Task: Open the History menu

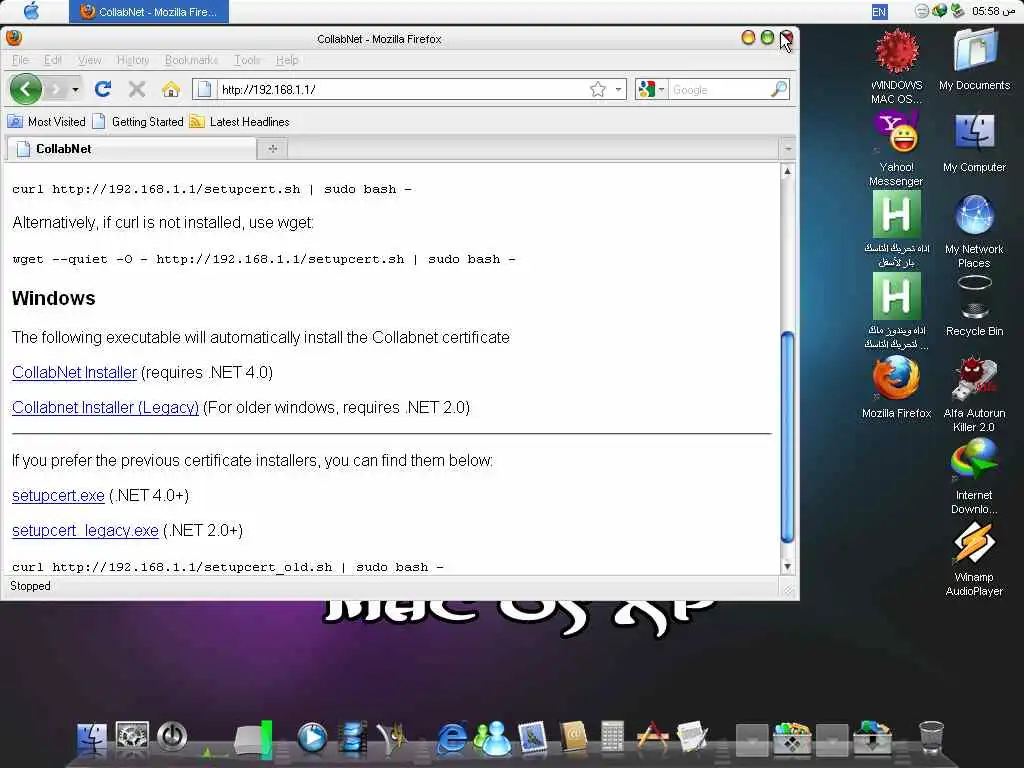Action: click(x=133, y=60)
